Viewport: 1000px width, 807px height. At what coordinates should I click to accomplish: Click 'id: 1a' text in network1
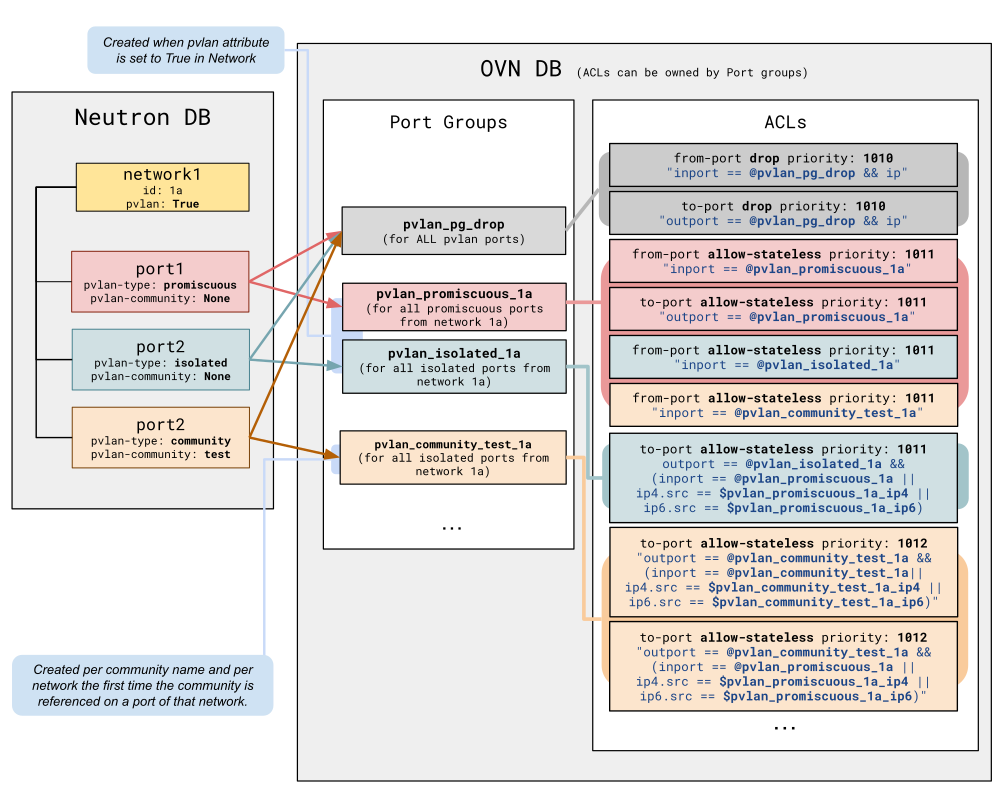(163, 190)
